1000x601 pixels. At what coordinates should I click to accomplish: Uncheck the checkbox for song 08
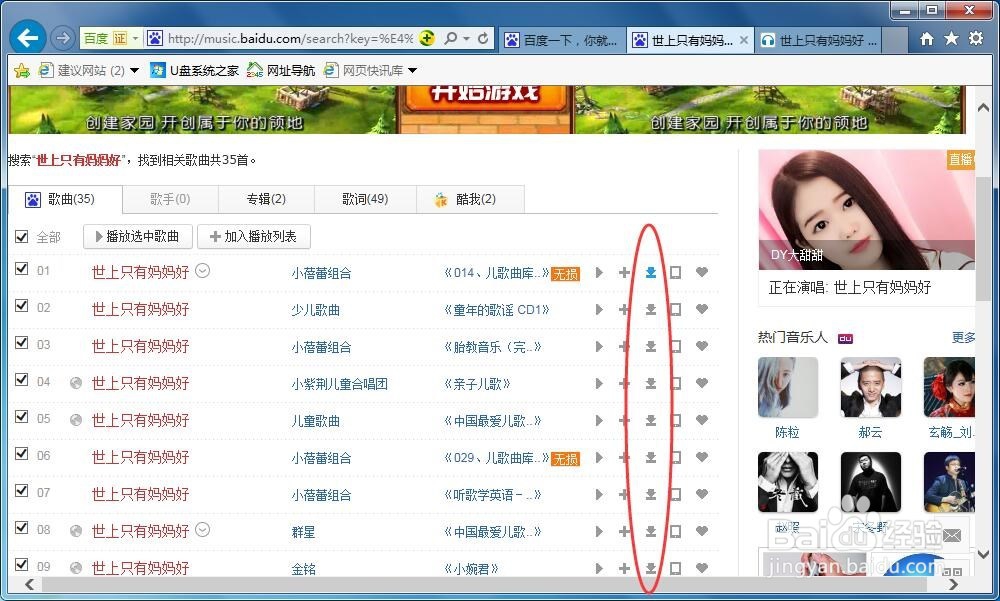tap(22, 528)
